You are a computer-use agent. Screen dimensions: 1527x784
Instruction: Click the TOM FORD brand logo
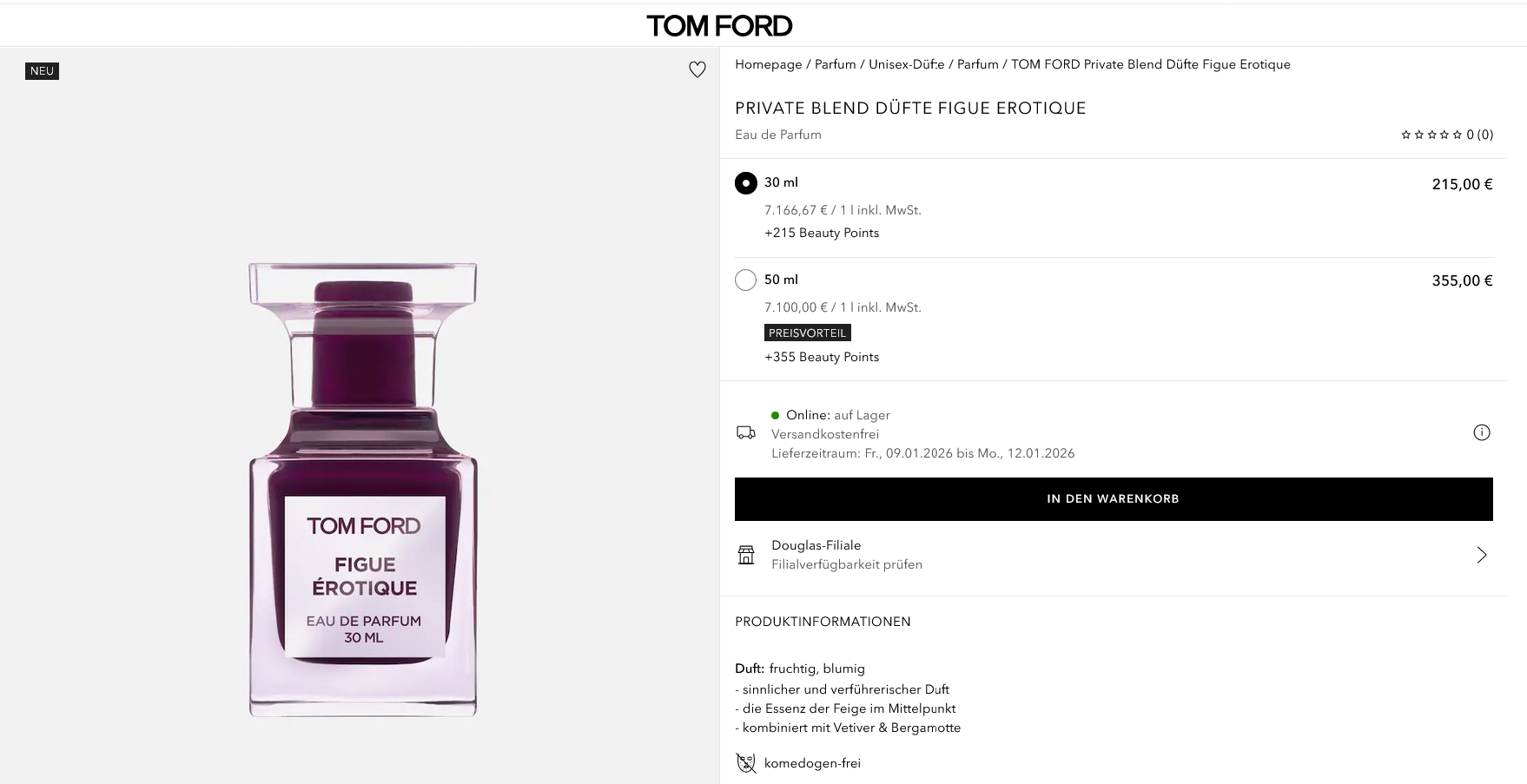pyautogui.click(x=719, y=25)
